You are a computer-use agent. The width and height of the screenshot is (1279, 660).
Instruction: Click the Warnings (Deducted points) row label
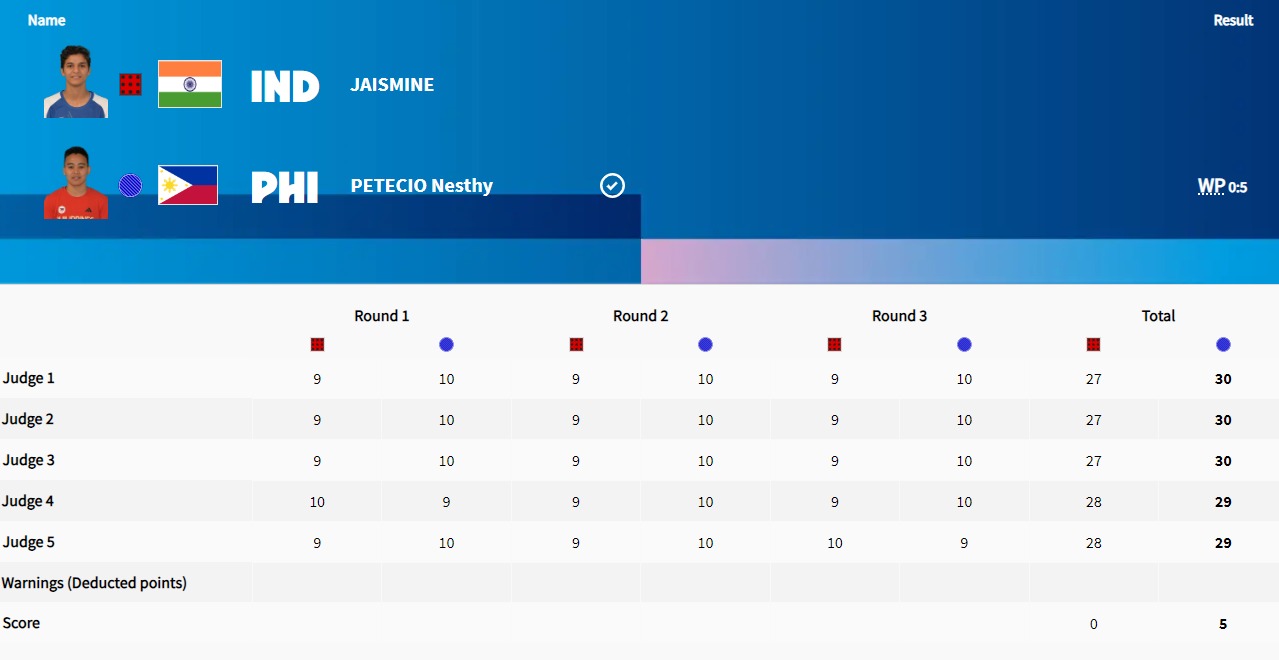coord(94,582)
